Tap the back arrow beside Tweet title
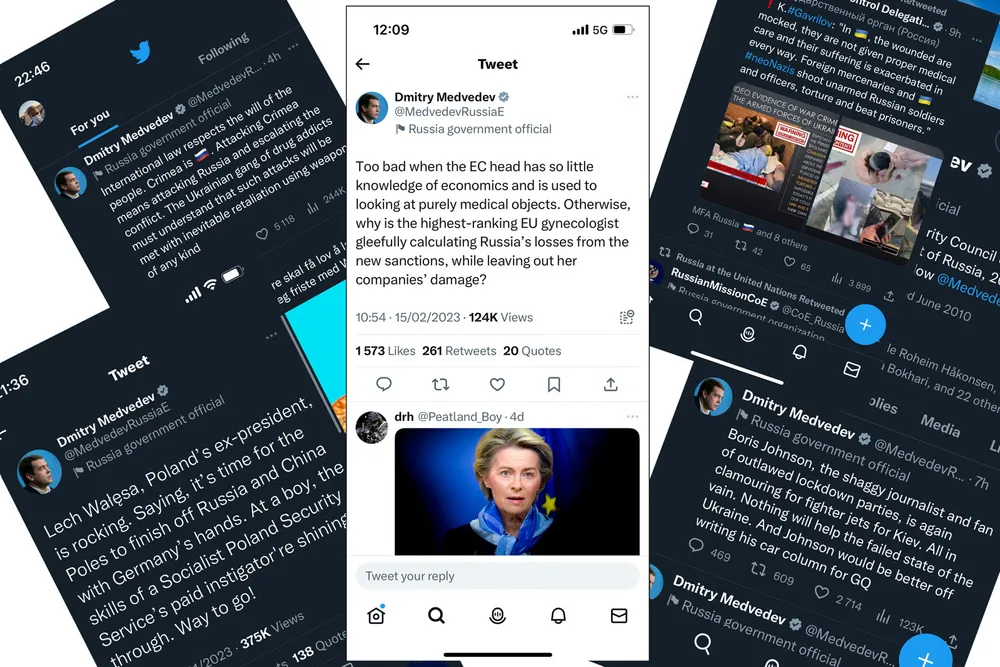Image resolution: width=1000 pixels, height=667 pixels. pos(363,64)
